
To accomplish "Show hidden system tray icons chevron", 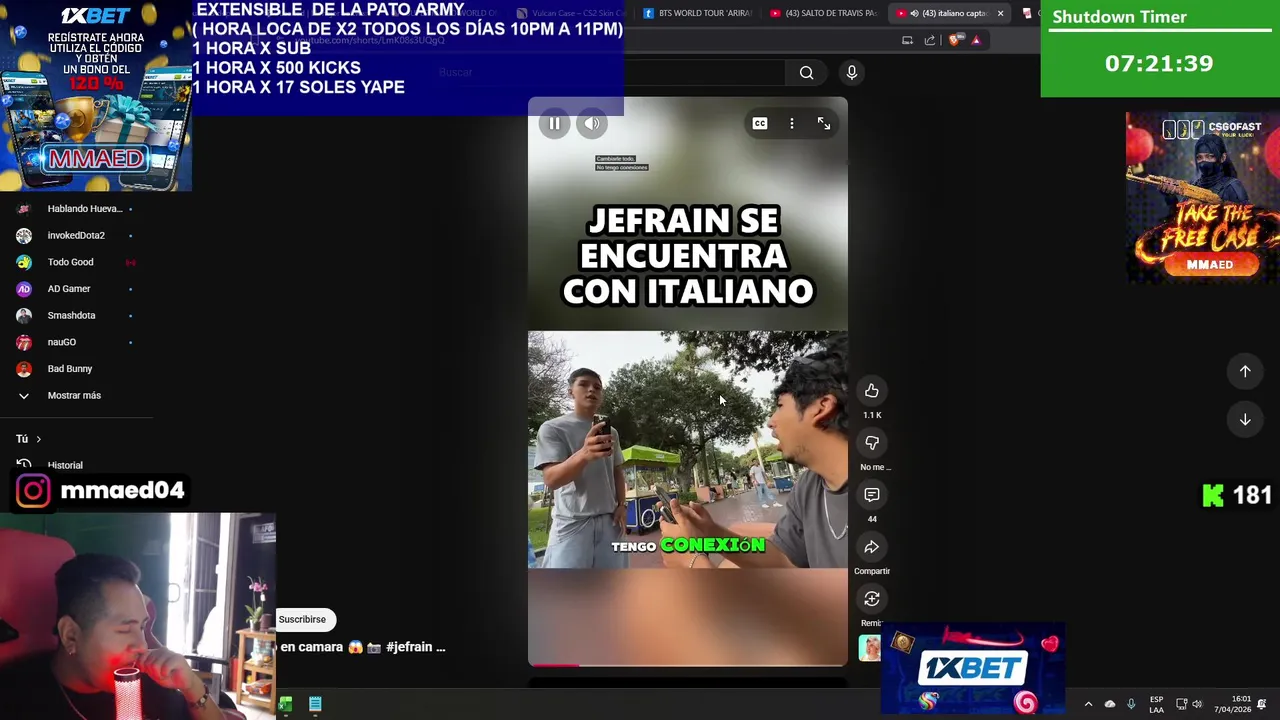I will point(1088,704).
